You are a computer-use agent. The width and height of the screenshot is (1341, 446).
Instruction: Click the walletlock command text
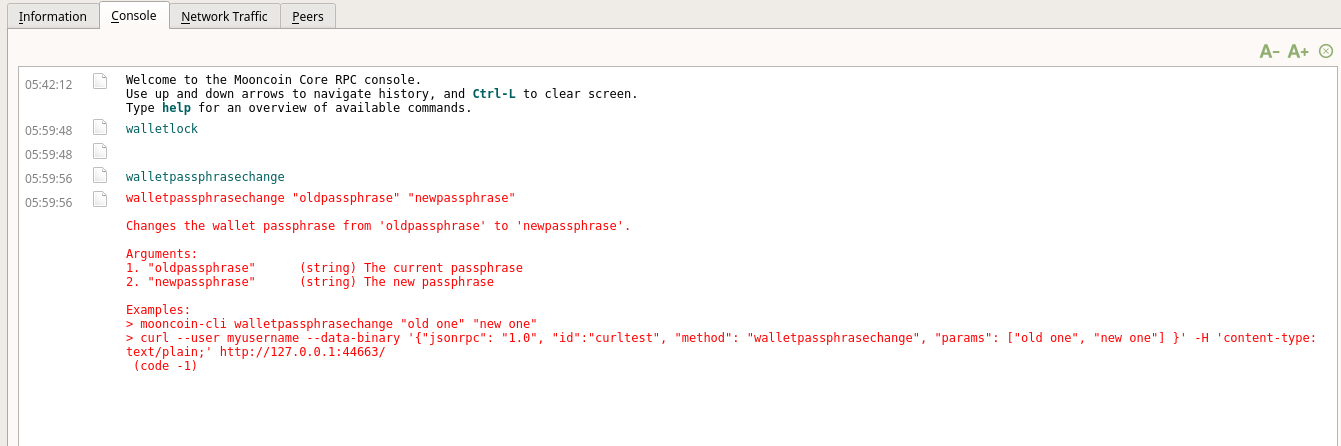coord(162,129)
